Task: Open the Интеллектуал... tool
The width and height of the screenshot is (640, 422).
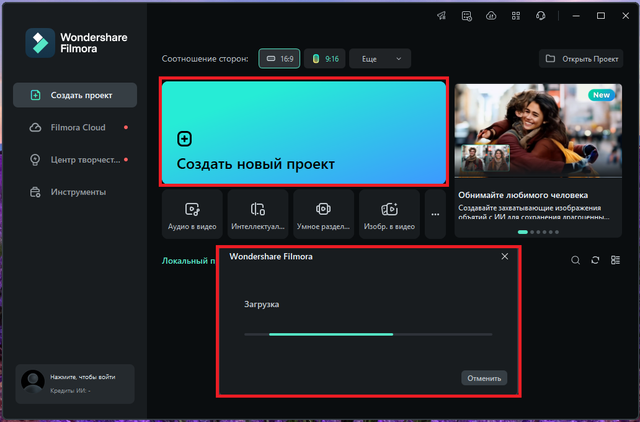Action: pos(258,214)
